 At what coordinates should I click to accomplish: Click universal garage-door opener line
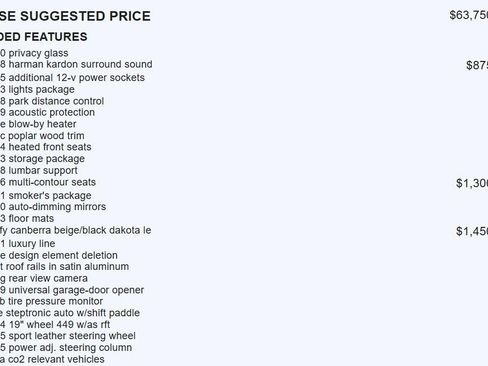[72, 290]
